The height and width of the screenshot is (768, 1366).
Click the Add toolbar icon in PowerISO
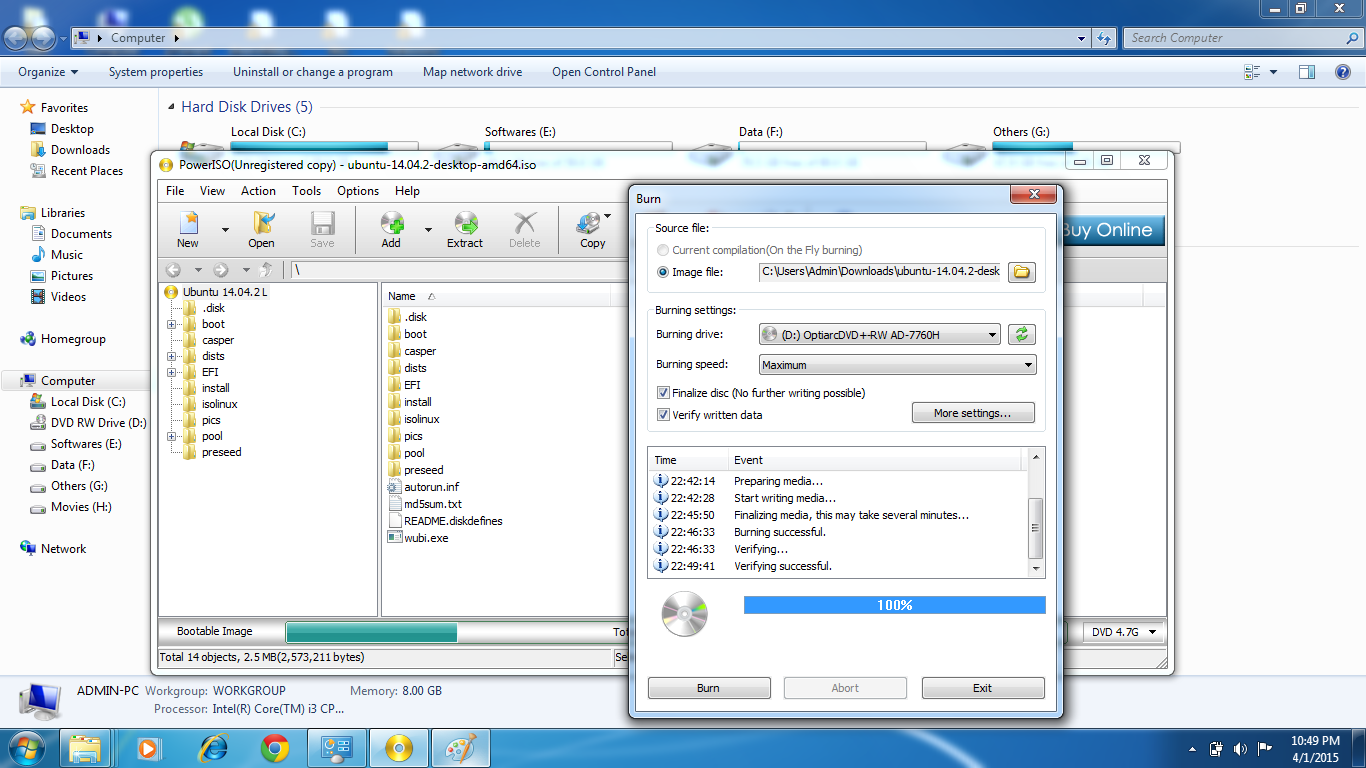point(391,229)
